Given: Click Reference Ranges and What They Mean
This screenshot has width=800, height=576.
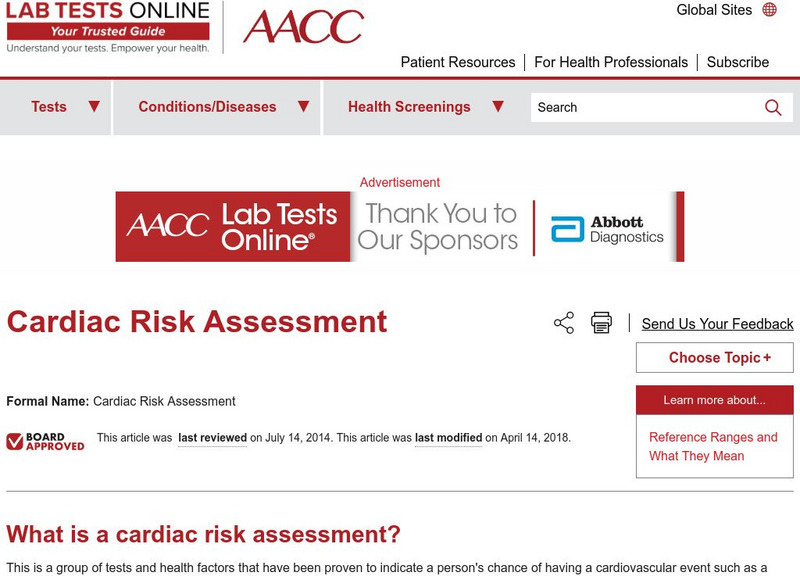Looking at the screenshot, I should point(711,447).
